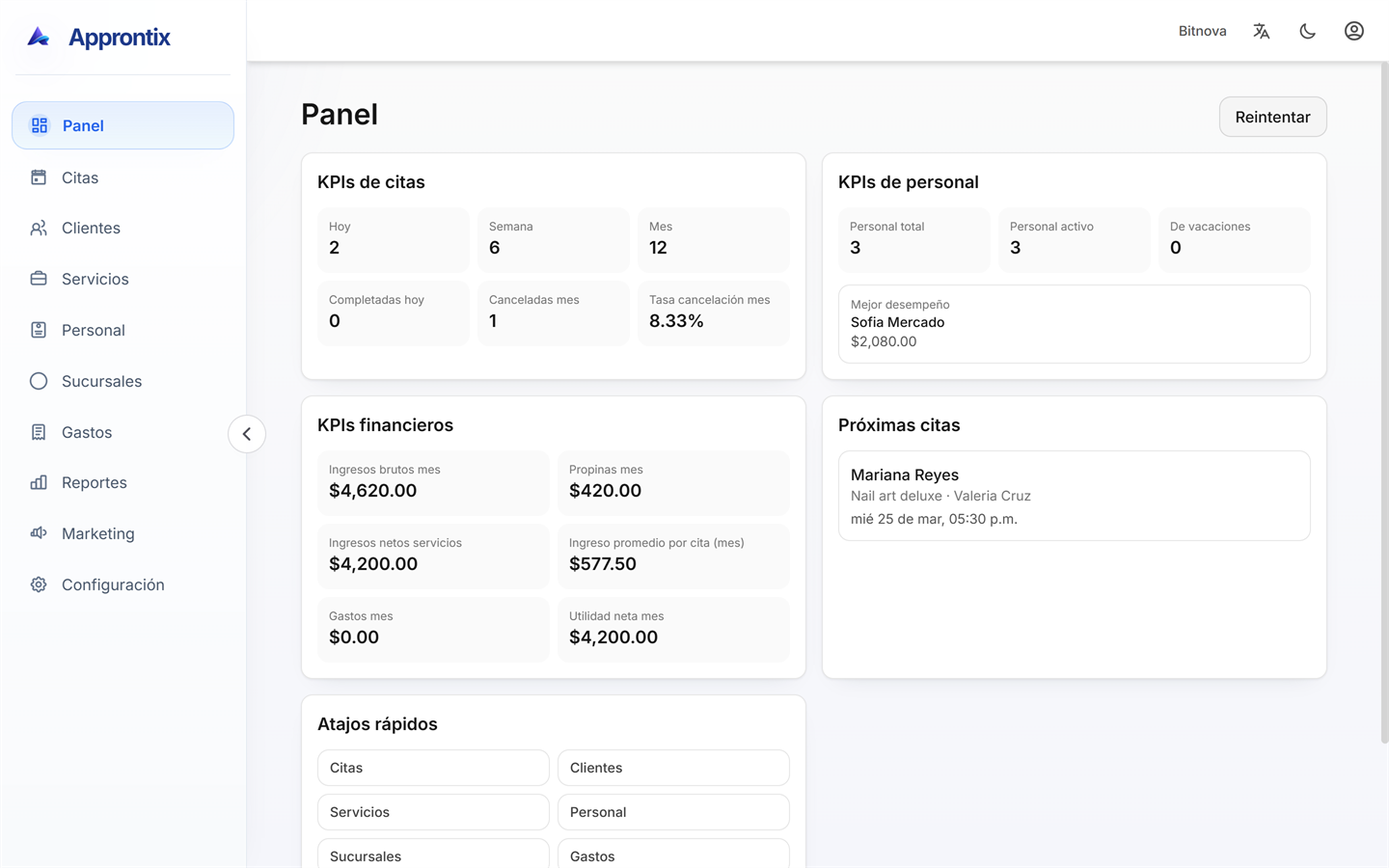
Task: Click the Clientes people icon in sidebar
Action: coord(39,229)
